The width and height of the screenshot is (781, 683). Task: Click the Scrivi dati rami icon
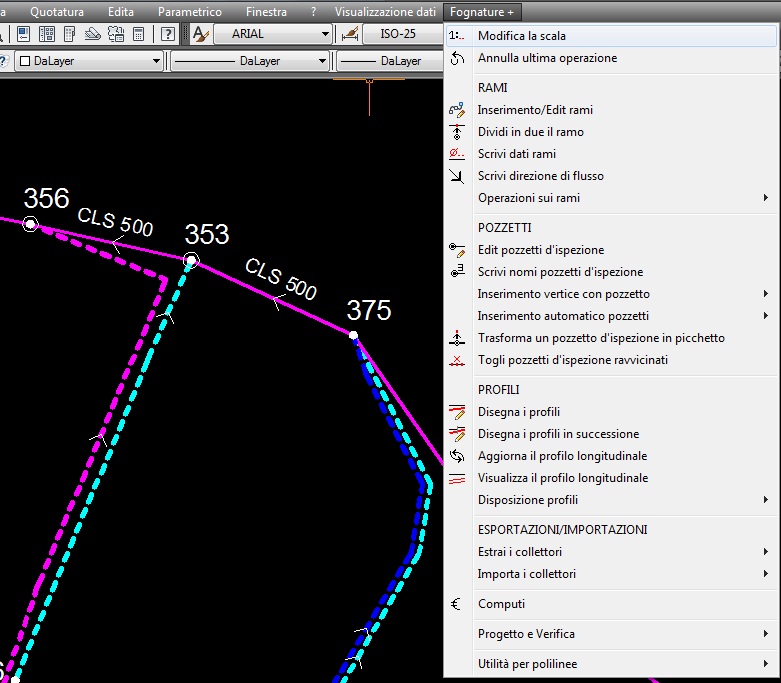tap(457, 154)
